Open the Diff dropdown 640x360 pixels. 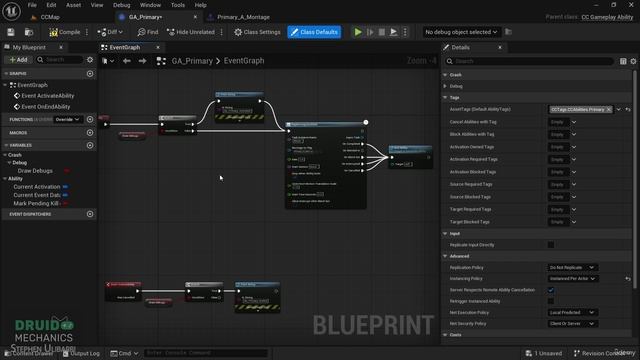(110, 32)
